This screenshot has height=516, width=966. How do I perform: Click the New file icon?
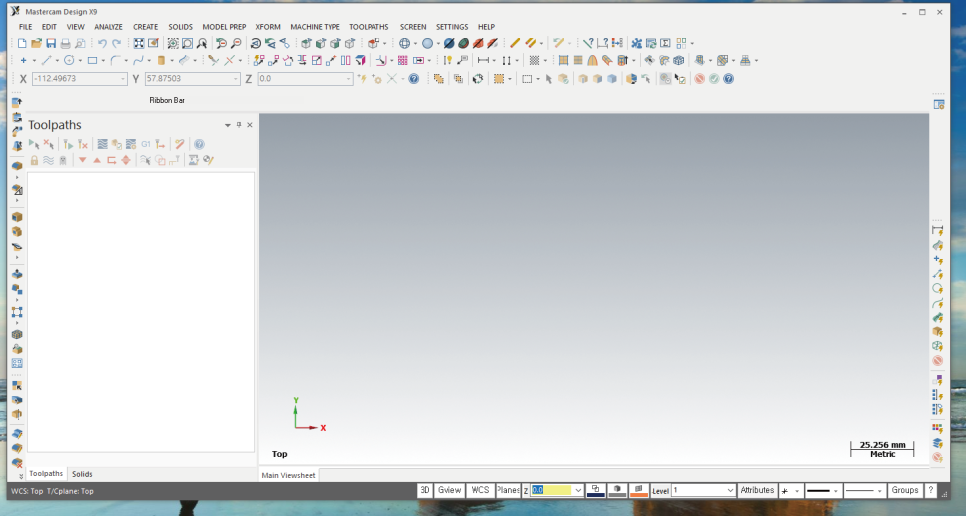[x=22, y=43]
